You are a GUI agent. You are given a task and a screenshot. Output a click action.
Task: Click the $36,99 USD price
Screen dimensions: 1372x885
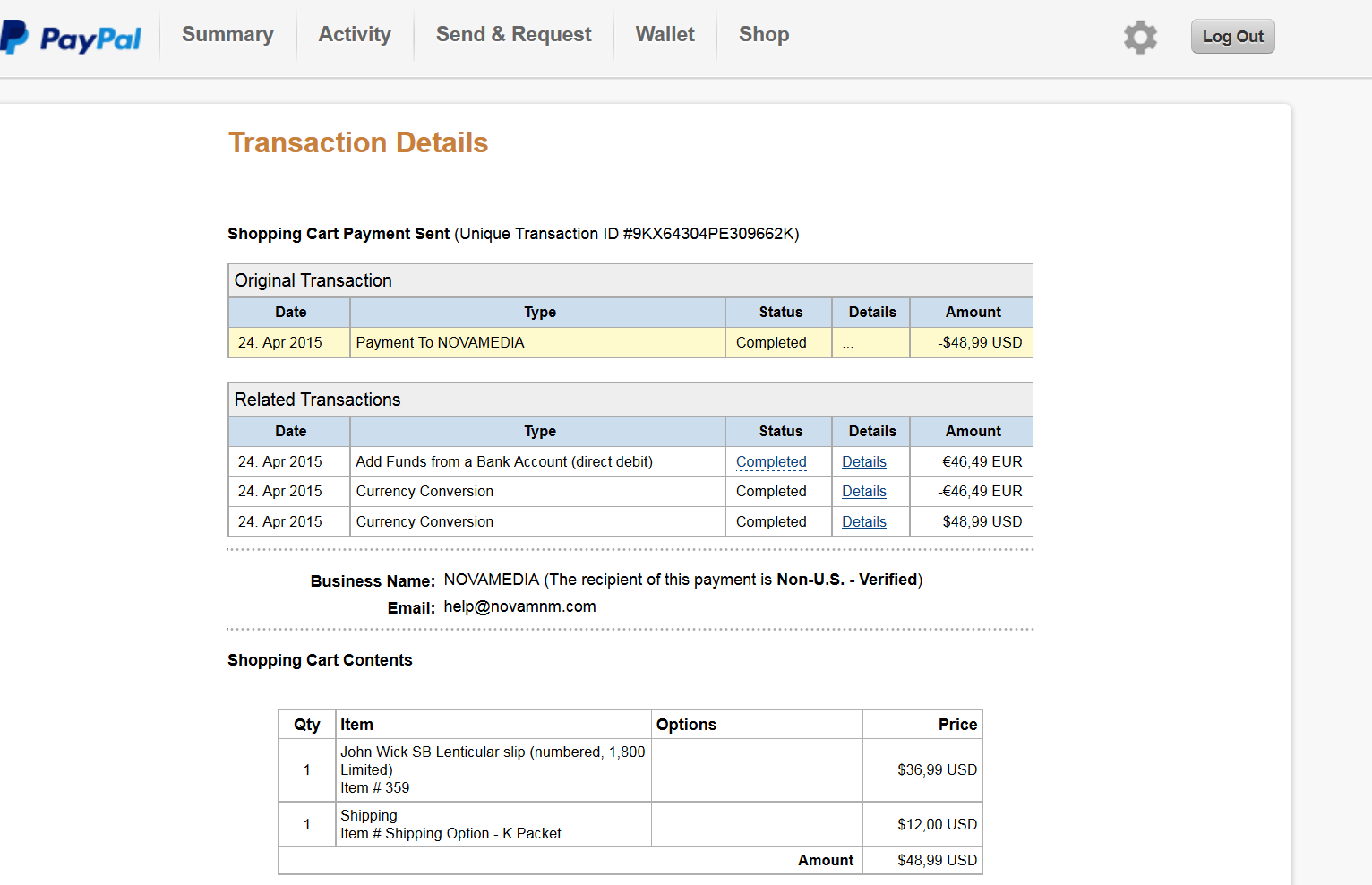pos(937,769)
